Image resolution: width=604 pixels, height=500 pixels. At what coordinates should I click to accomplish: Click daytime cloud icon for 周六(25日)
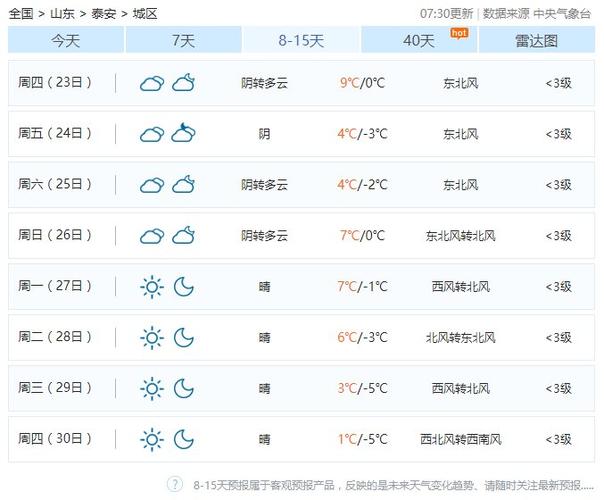coord(152,185)
